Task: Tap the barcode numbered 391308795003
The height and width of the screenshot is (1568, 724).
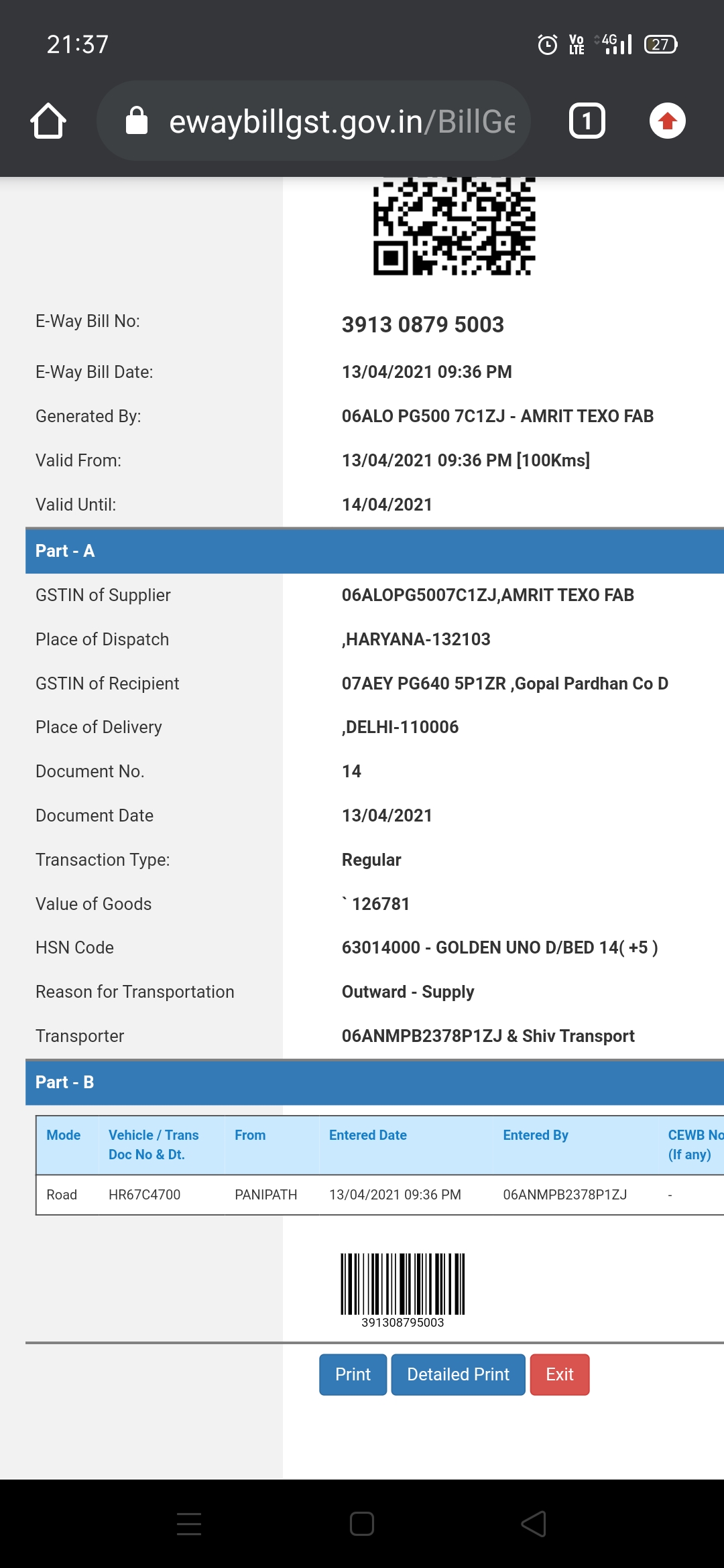Action: 403,1291
